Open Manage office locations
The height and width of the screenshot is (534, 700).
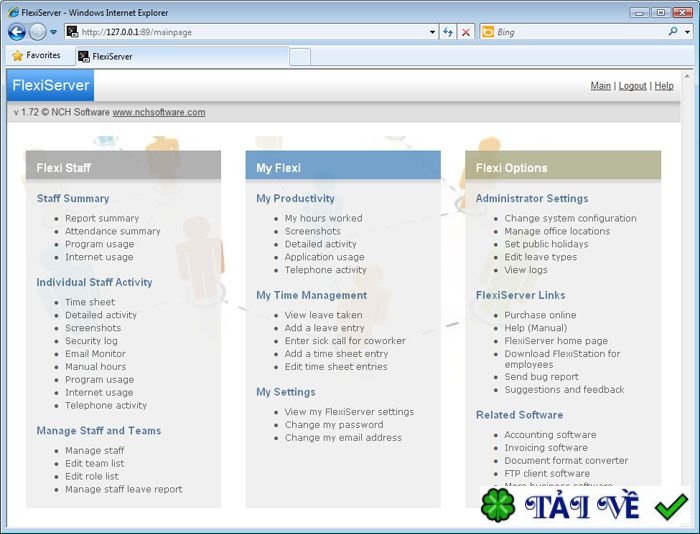(x=557, y=231)
